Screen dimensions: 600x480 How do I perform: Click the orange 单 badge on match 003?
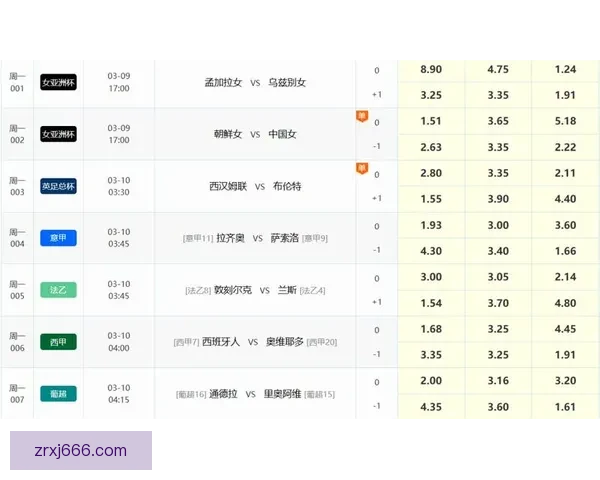pos(362,168)
